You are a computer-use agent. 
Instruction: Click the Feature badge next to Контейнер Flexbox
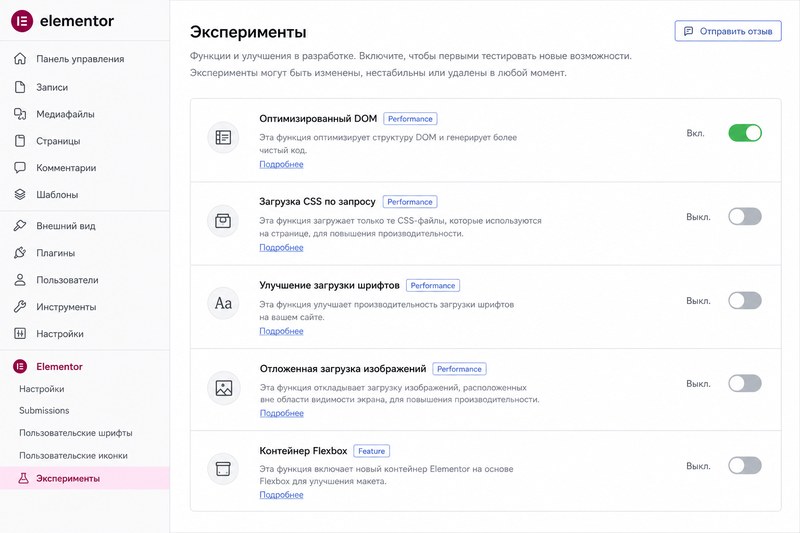pos(371,451)
